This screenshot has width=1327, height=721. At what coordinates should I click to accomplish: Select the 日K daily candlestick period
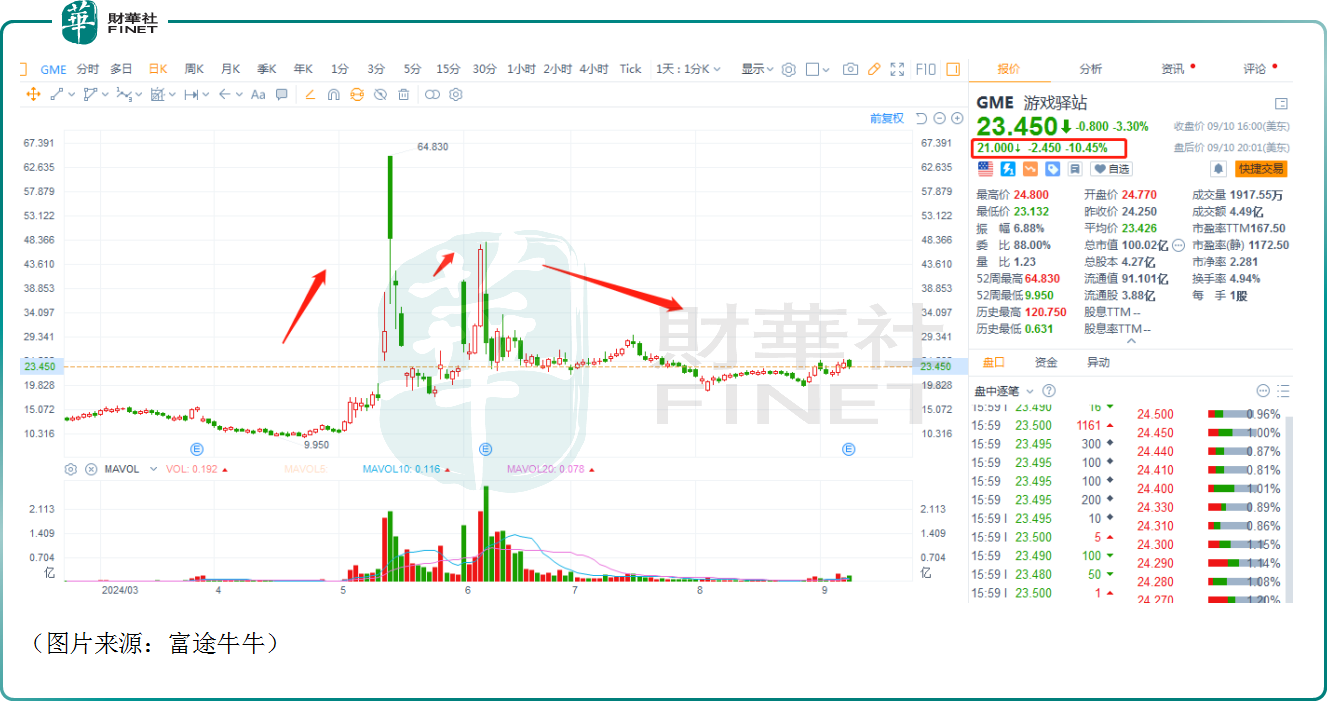pyautogui.click(x=158, y=69)
